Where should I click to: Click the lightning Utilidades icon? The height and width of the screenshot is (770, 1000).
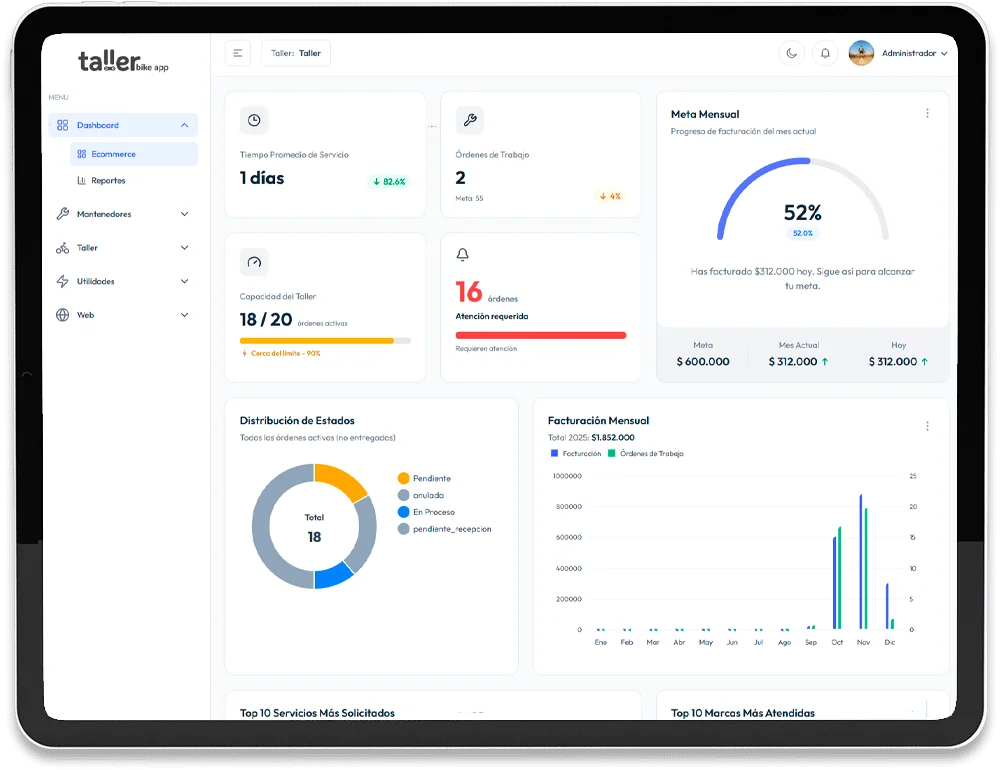click(x=63, y=282)
